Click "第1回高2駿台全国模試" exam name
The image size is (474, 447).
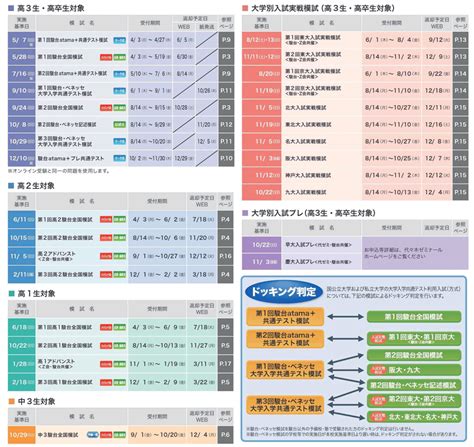click(x=65, y=220)
